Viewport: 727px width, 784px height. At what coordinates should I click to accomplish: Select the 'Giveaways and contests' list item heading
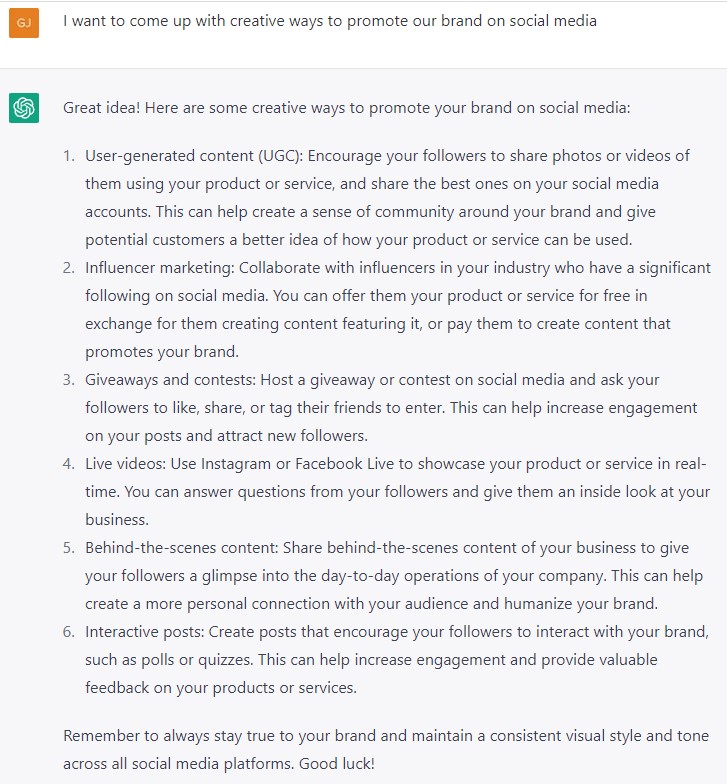pos(170,380)
